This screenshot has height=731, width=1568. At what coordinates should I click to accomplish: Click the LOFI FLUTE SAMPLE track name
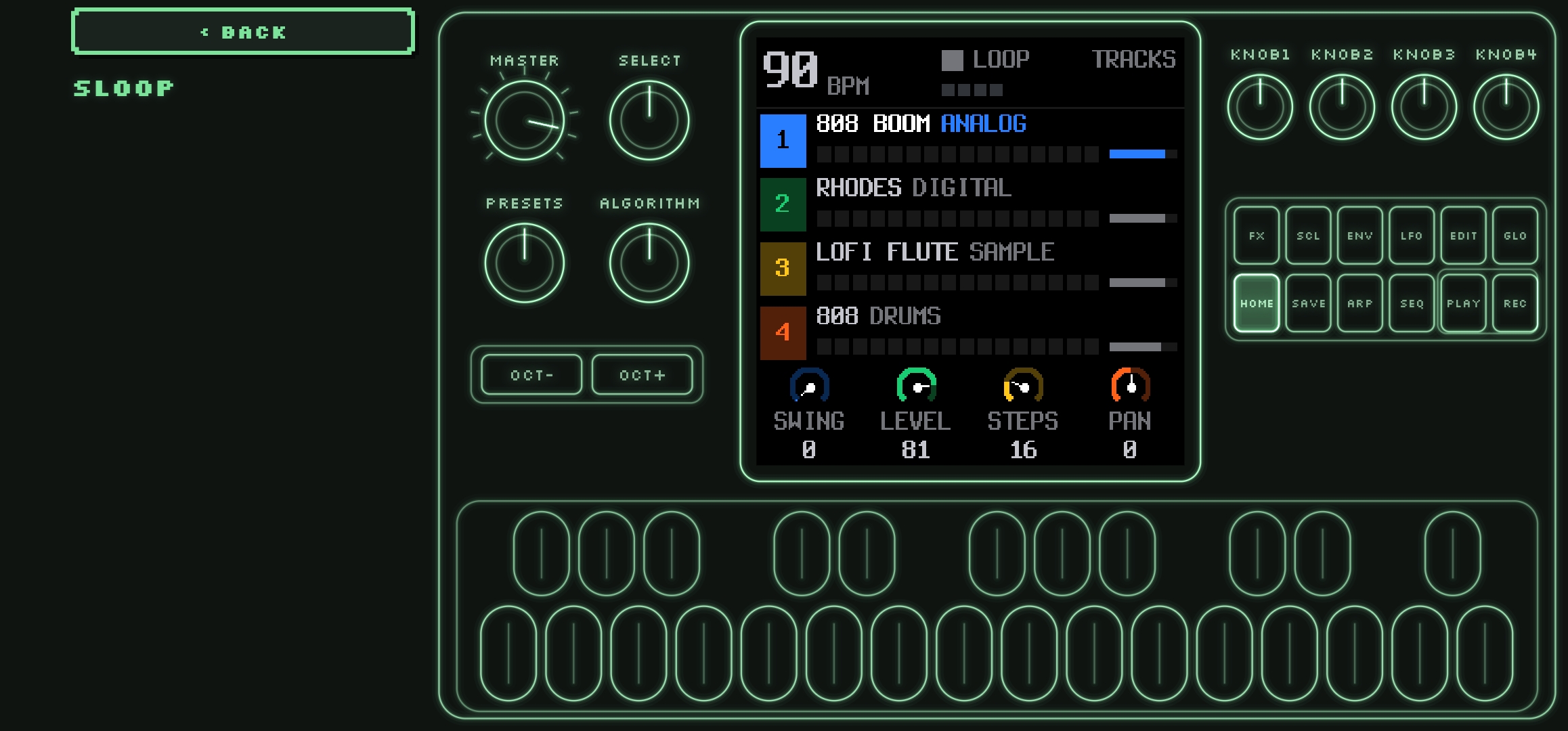coord(935,252)
